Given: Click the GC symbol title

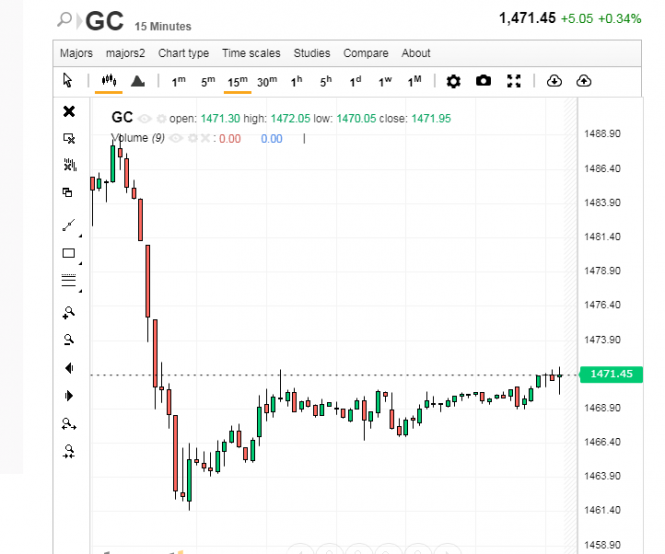Looking at the screenshot, I should tap(104, 21).
